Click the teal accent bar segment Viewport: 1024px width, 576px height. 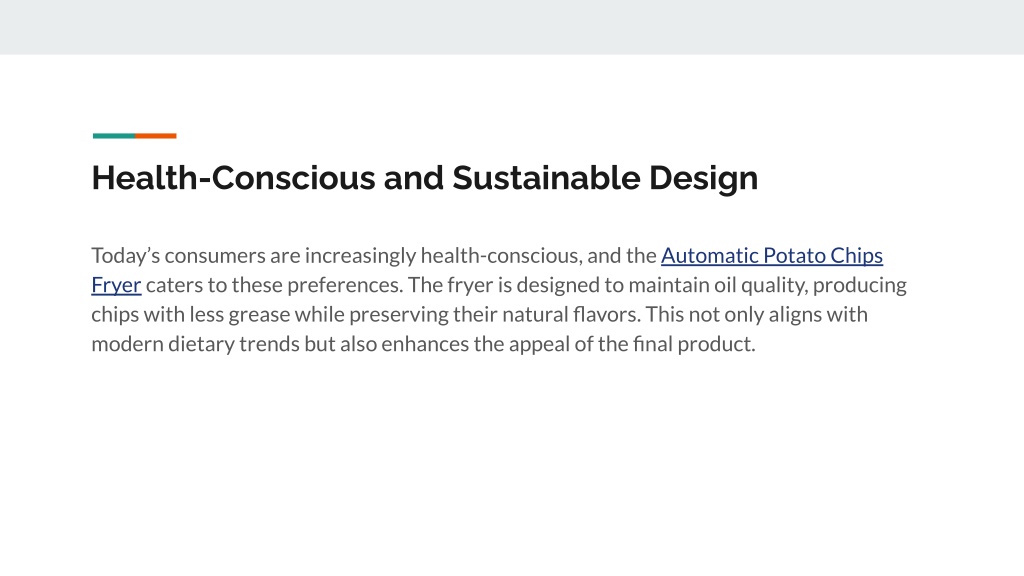[x=114, y=136]
